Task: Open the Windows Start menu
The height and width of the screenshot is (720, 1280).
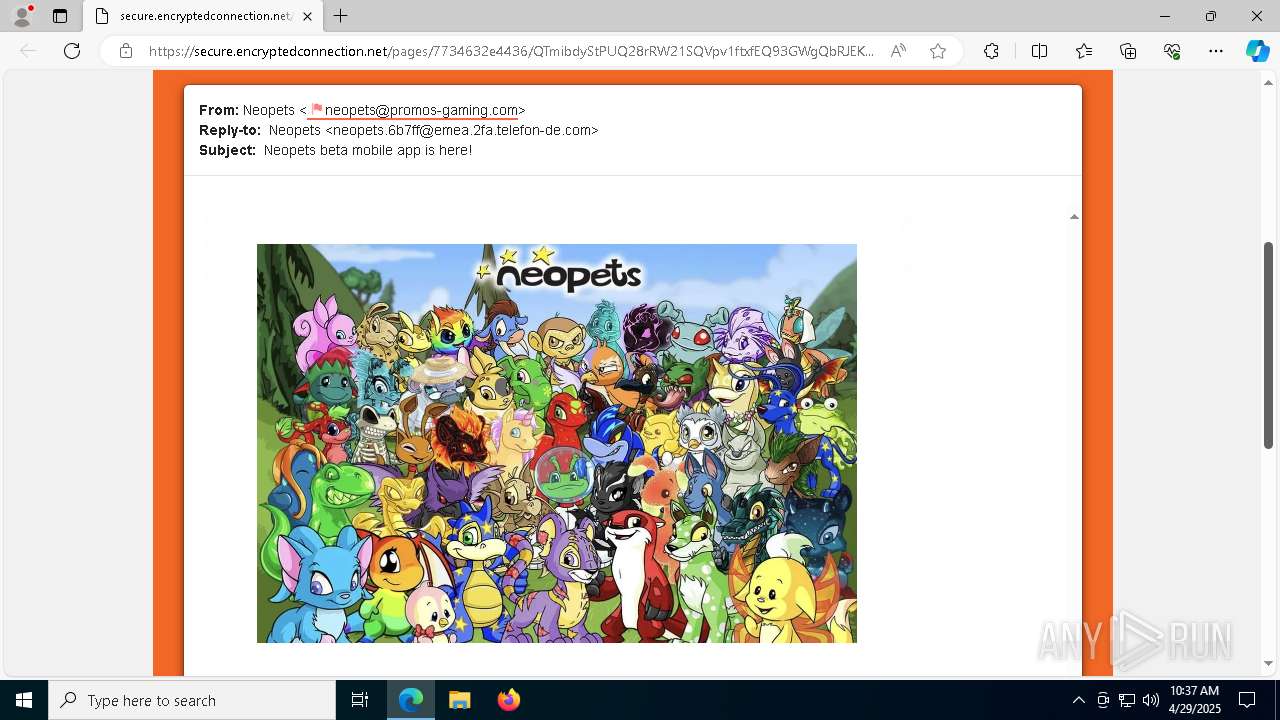Action: click(x=24, y=700)
